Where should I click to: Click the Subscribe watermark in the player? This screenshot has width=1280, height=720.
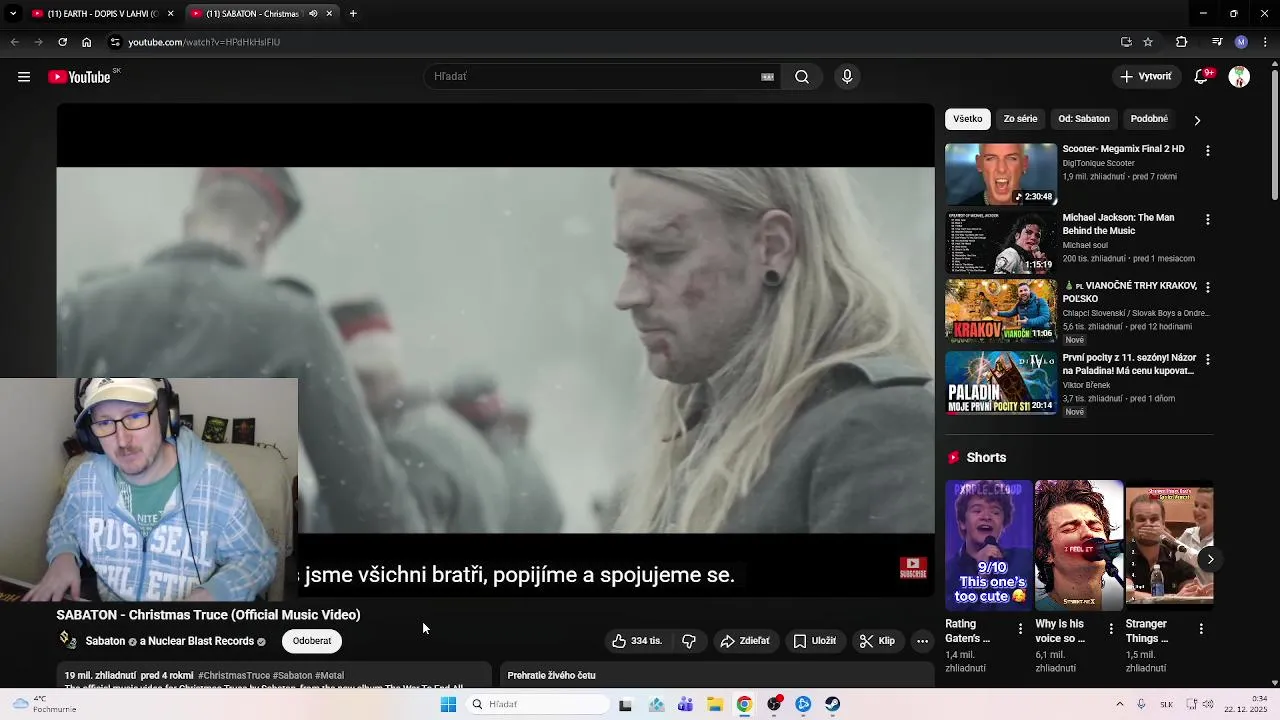click(913, 568)
